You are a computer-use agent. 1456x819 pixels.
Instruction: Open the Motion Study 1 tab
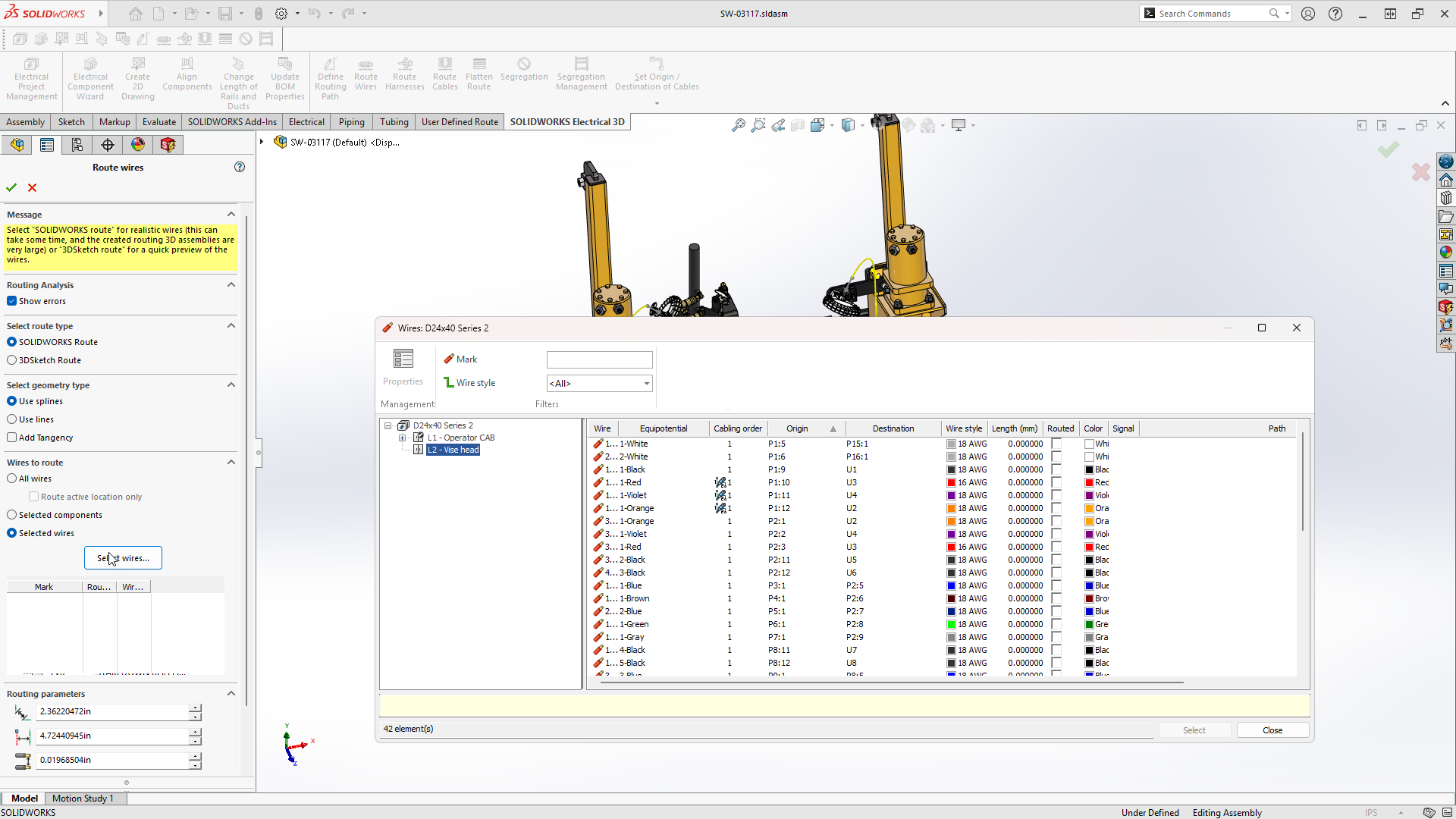point(83,798)
